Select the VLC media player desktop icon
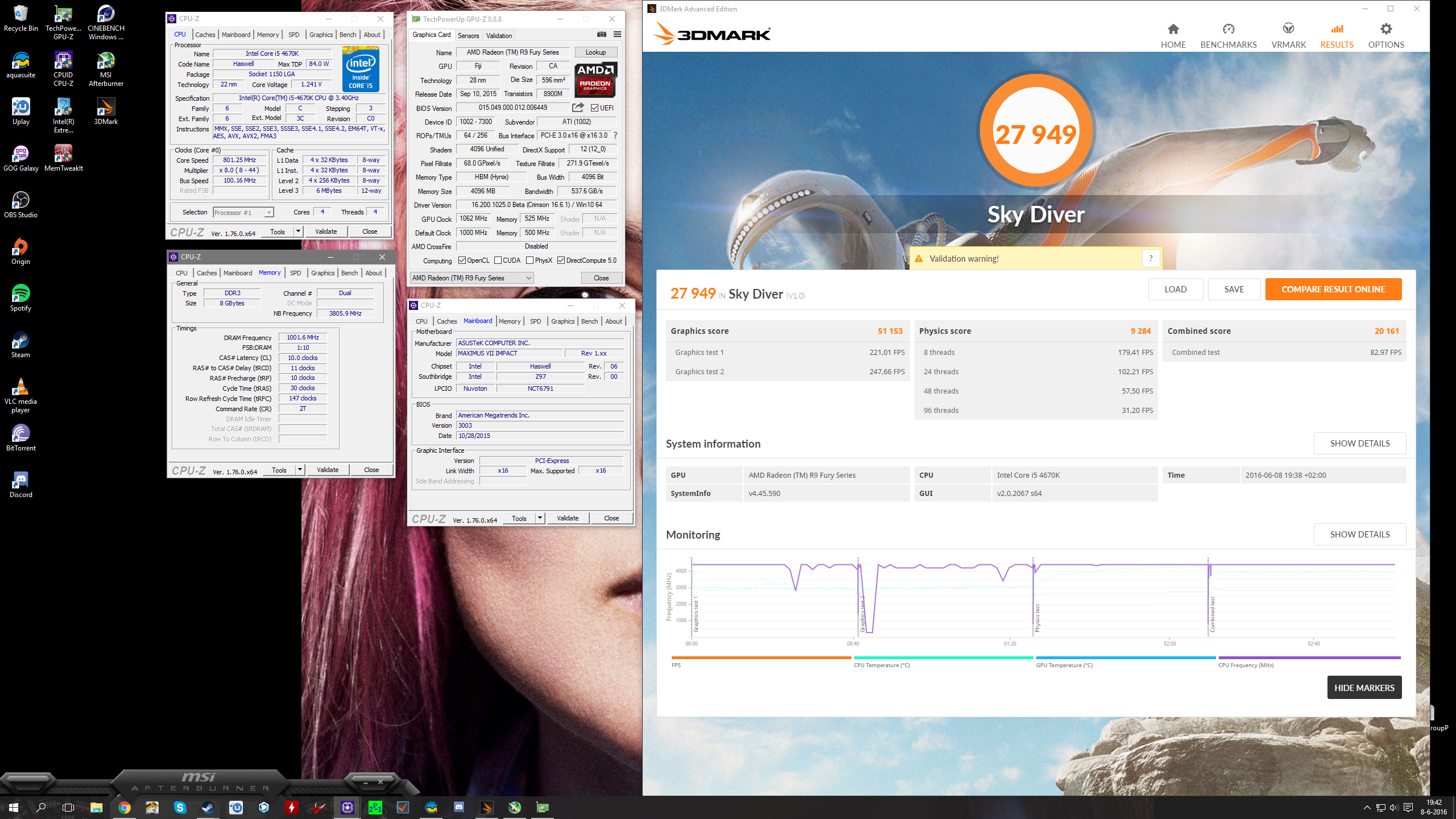This screenshot has height=819, width=1456. (20, 396)
